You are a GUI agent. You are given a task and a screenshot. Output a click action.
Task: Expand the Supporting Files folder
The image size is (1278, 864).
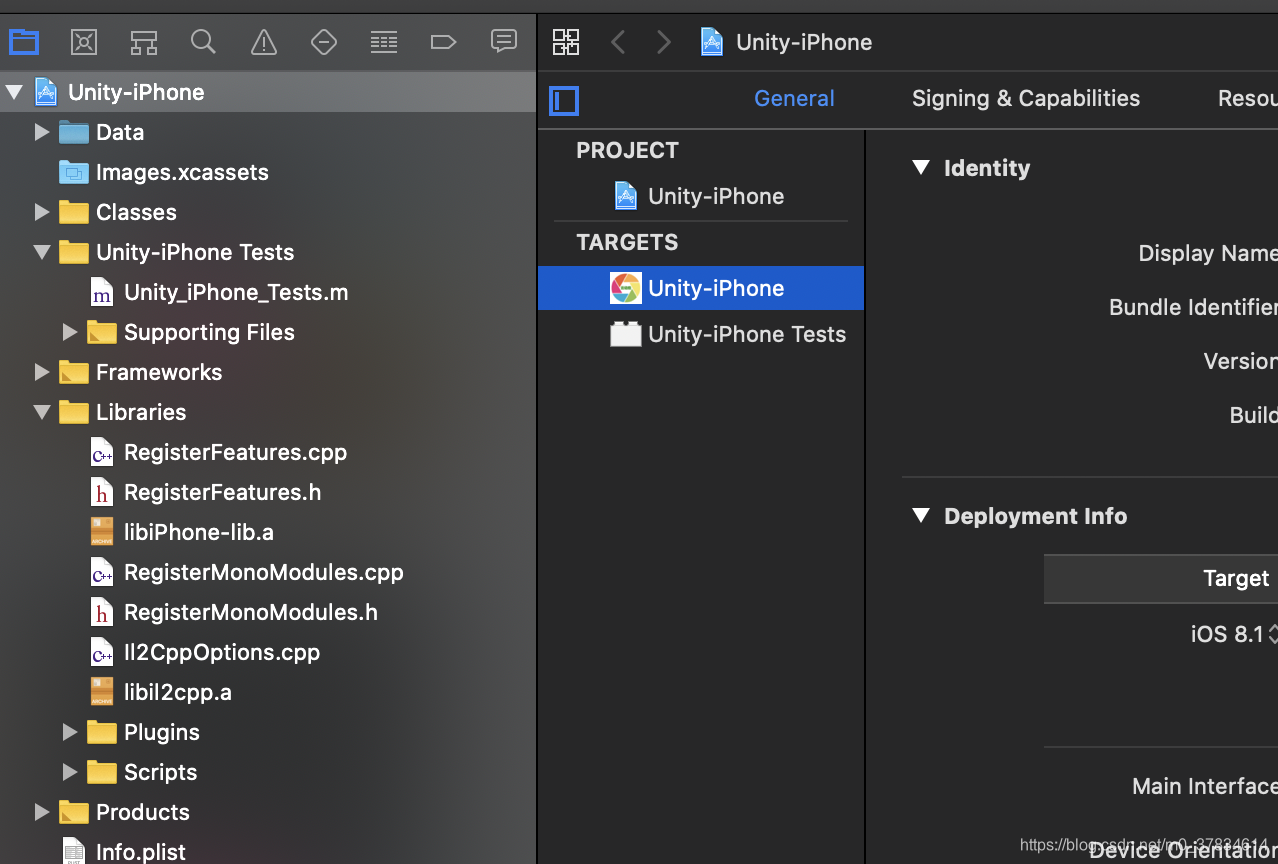(69, 332)
